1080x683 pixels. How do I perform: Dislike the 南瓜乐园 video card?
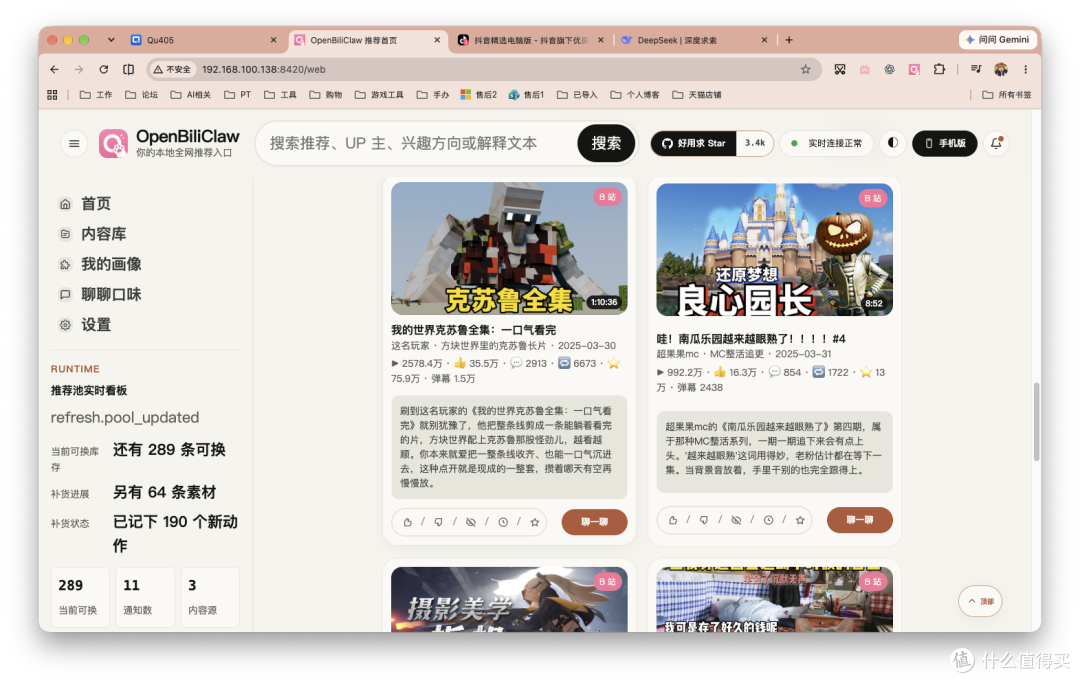click(704, 521)
